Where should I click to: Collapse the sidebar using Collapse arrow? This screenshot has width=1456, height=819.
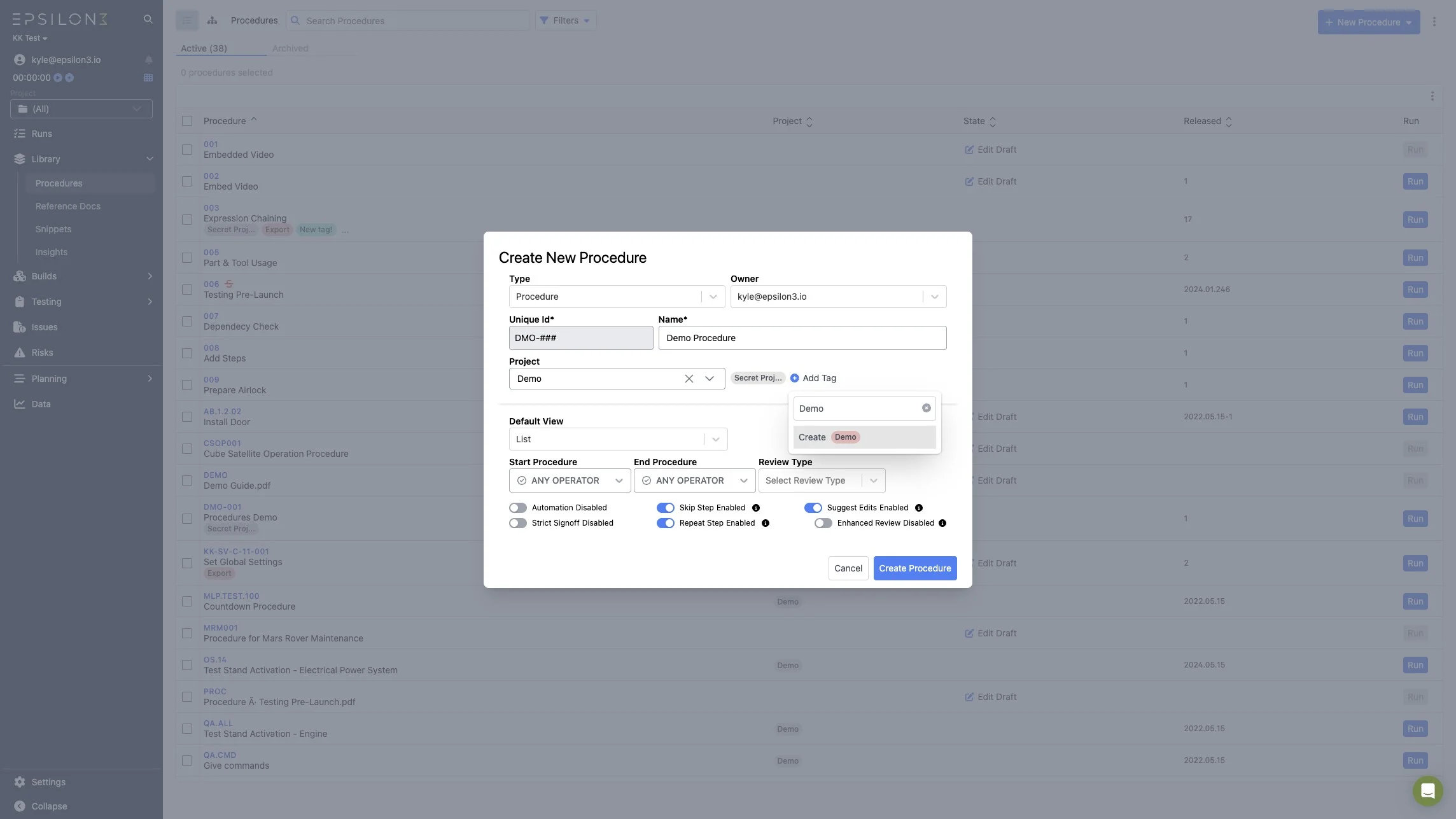(20, 806)
